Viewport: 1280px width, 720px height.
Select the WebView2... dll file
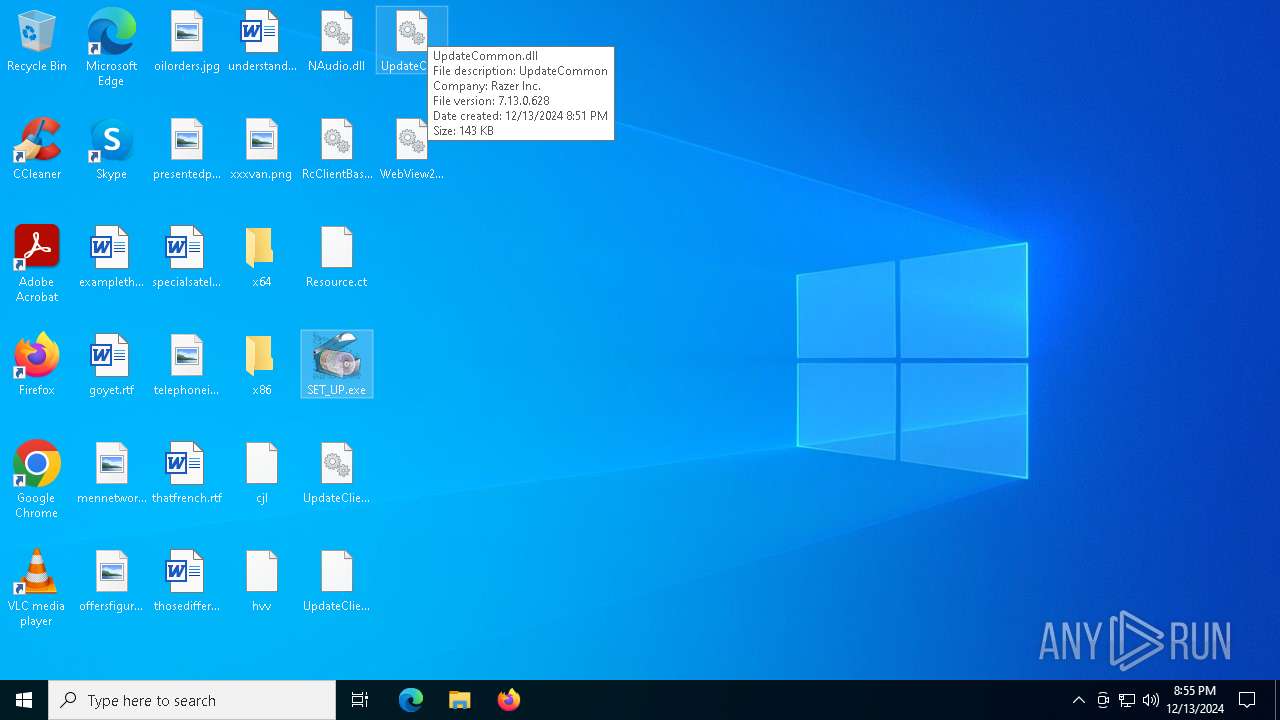[x=411, y=149]
